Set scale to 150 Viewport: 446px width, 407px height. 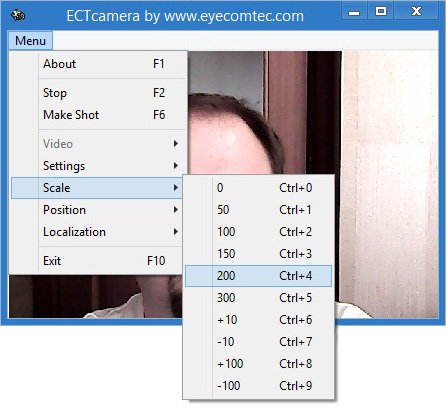(x=258, y=254)
